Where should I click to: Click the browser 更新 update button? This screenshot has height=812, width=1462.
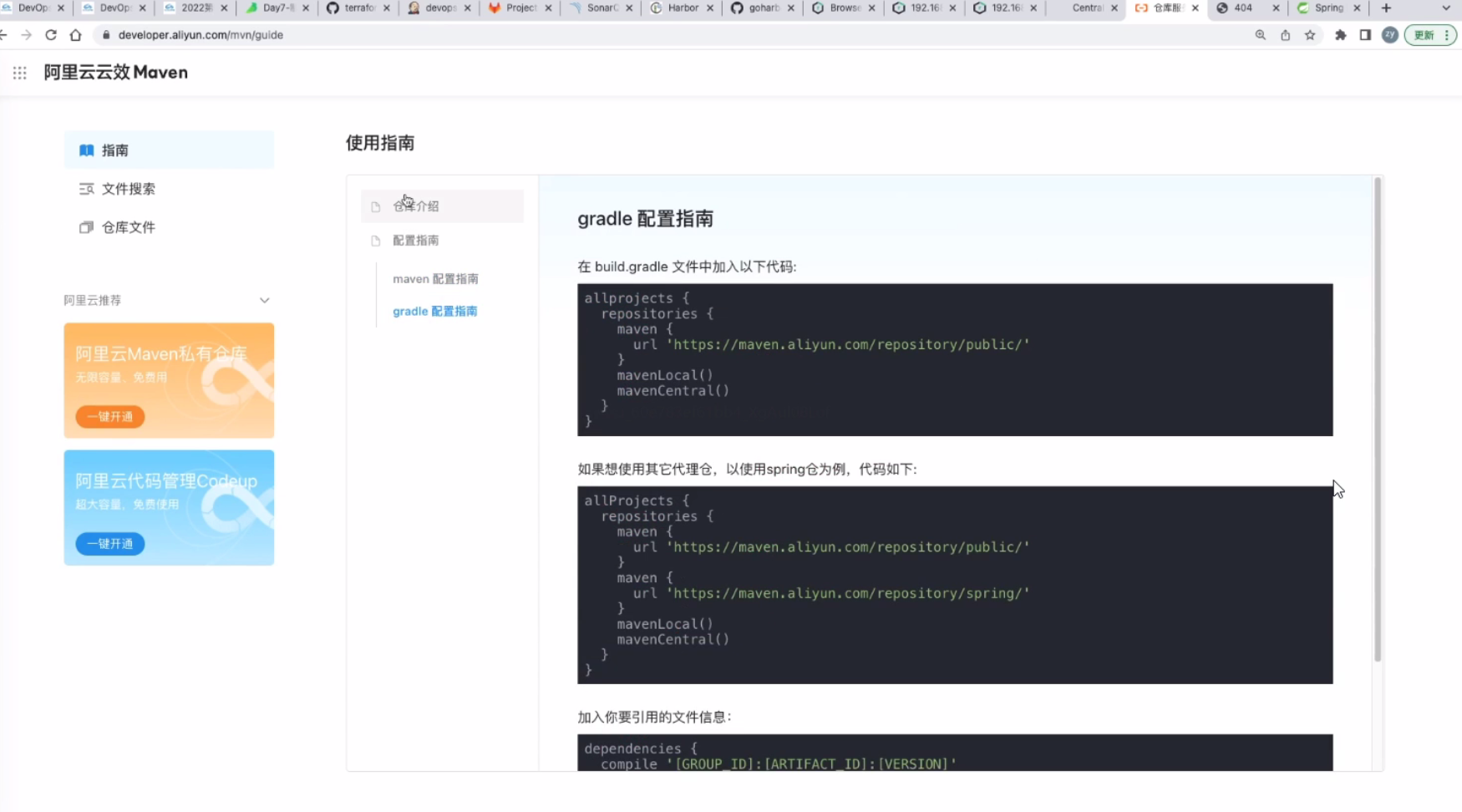pos(1430,35)
